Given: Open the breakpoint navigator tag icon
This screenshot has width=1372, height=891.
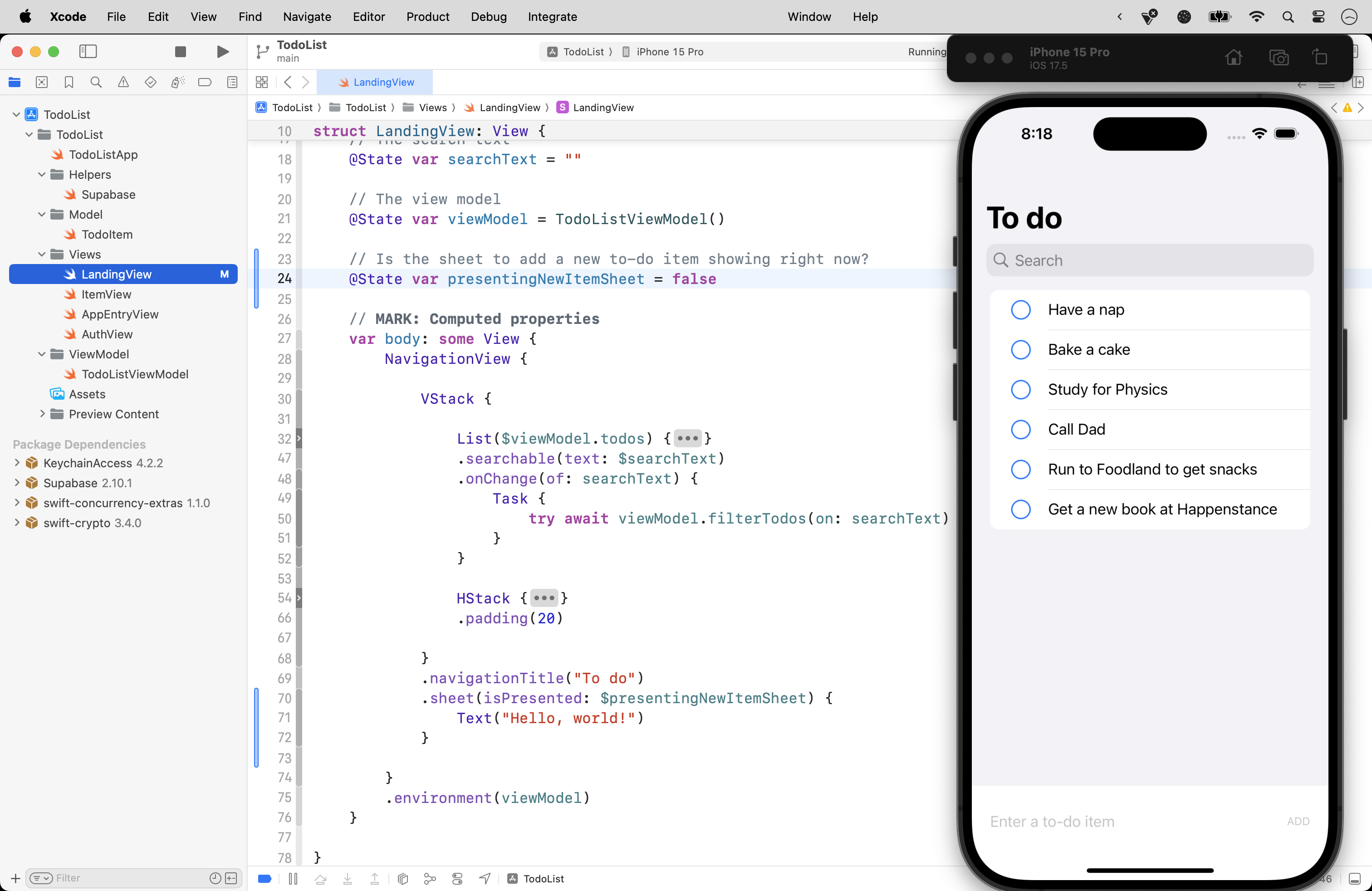Looking at the screenshot, I should click(x=205, y=83).
